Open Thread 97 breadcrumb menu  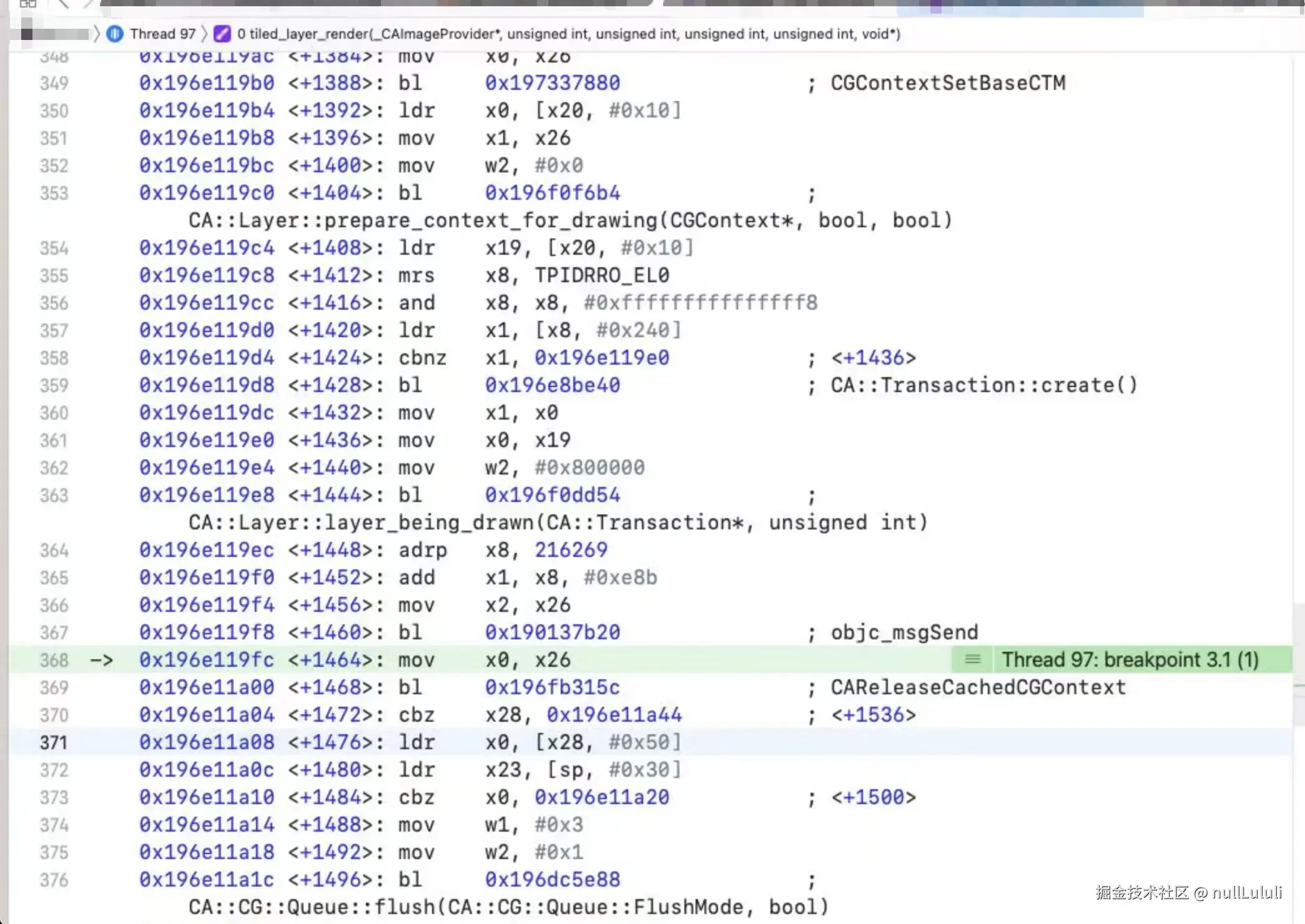(162, 34)
